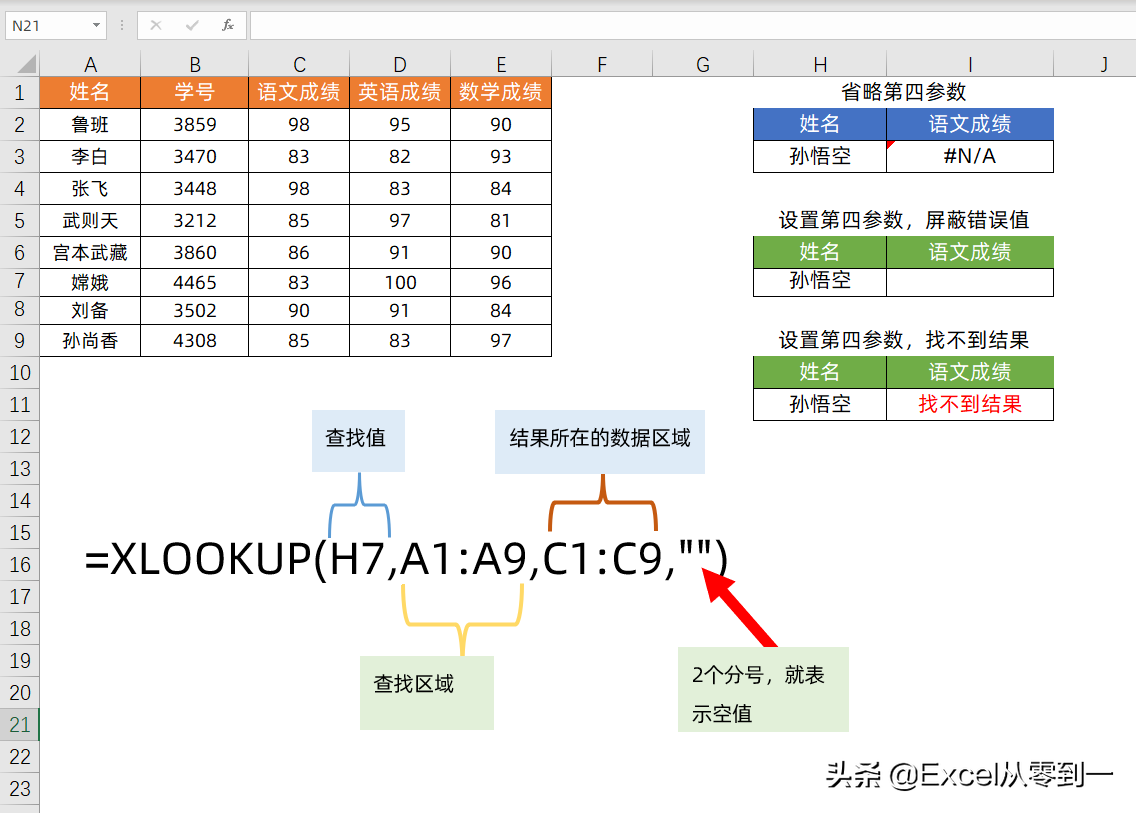Click the 姓名 header cell in A1
Screen dimensions: 1136x813
[90, 93]
